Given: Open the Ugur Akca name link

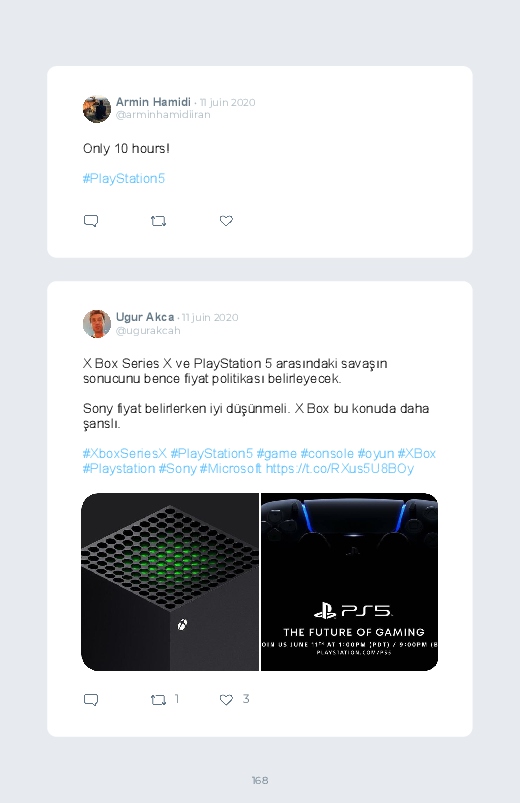Looking at the screenshot, I should click(x=145, y=317).
